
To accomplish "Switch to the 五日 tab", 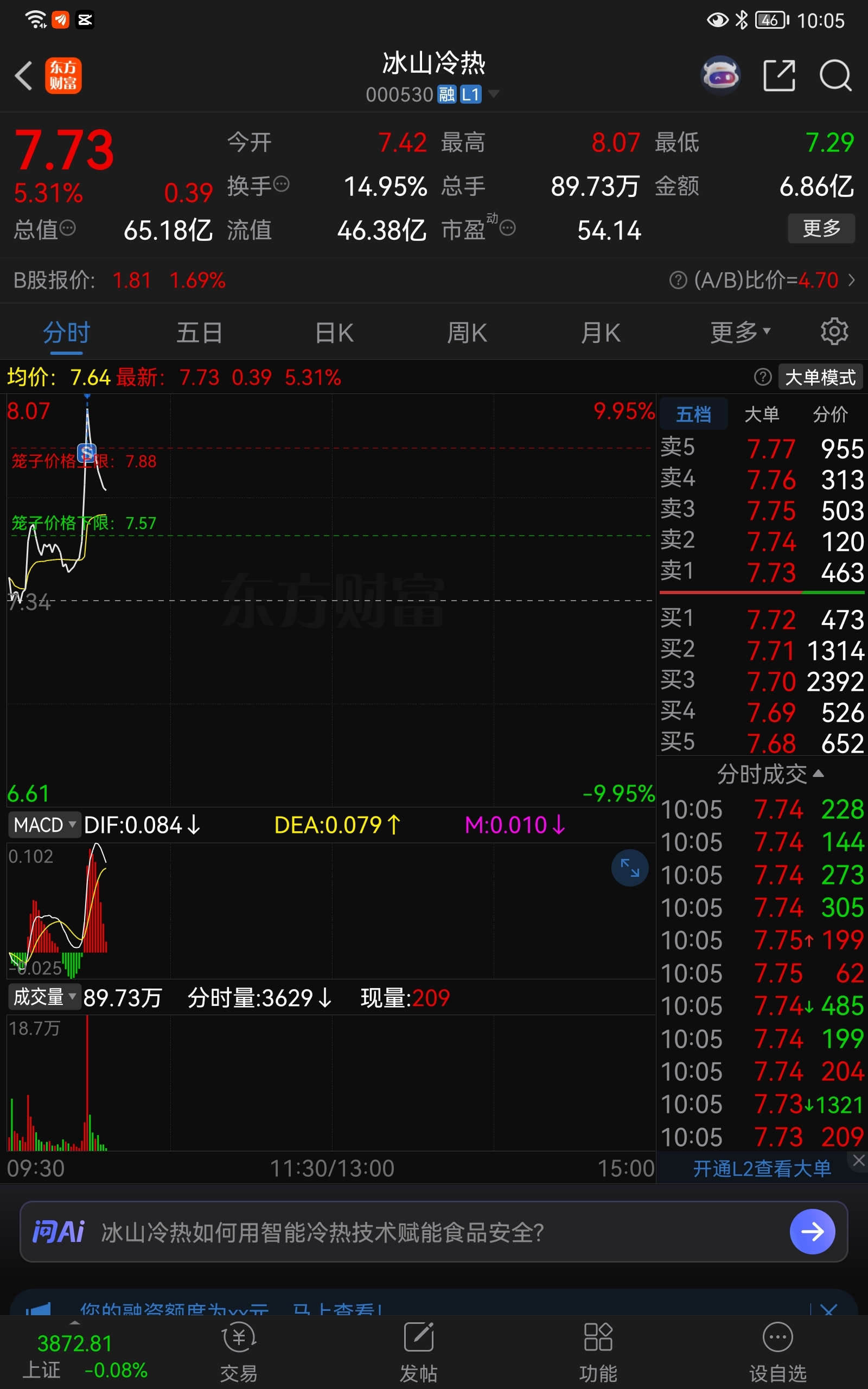I will pos(199,332).
